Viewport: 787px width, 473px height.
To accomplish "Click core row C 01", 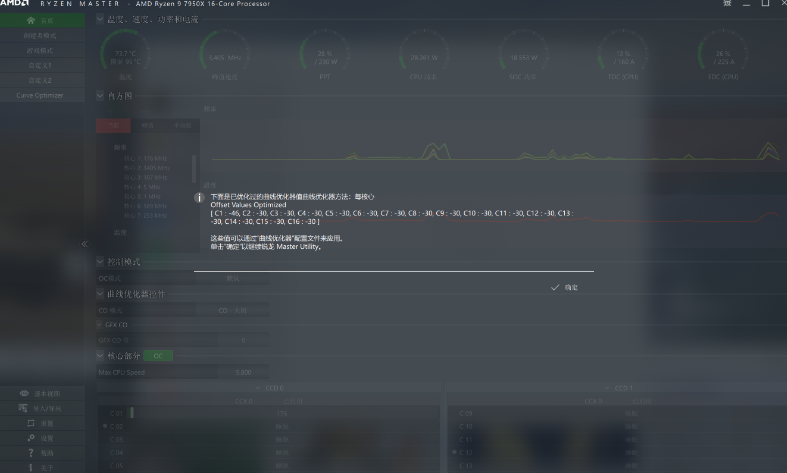I will point(269,413).
